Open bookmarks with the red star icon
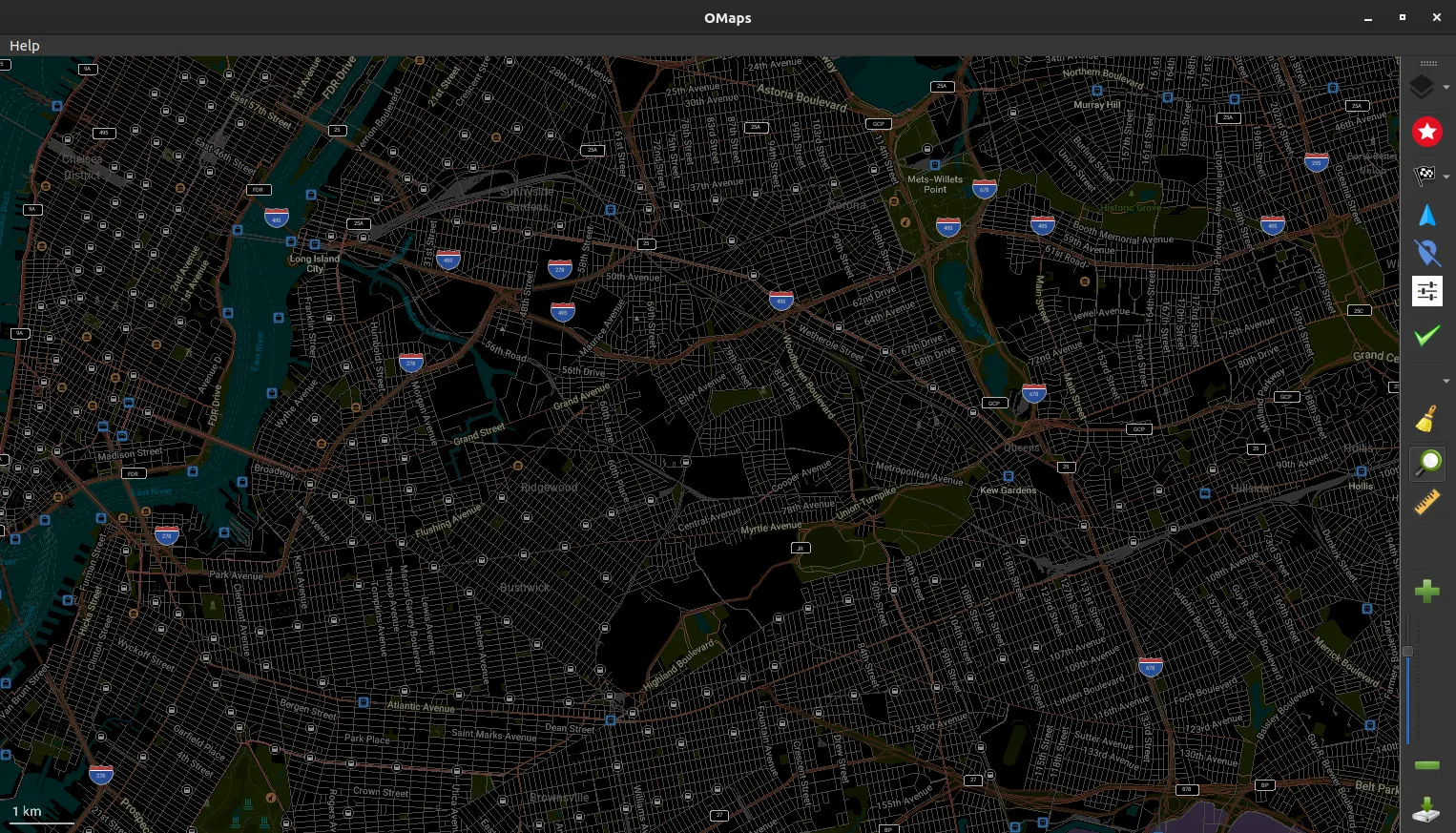The image size is (1456, 833). [1427, 132]
